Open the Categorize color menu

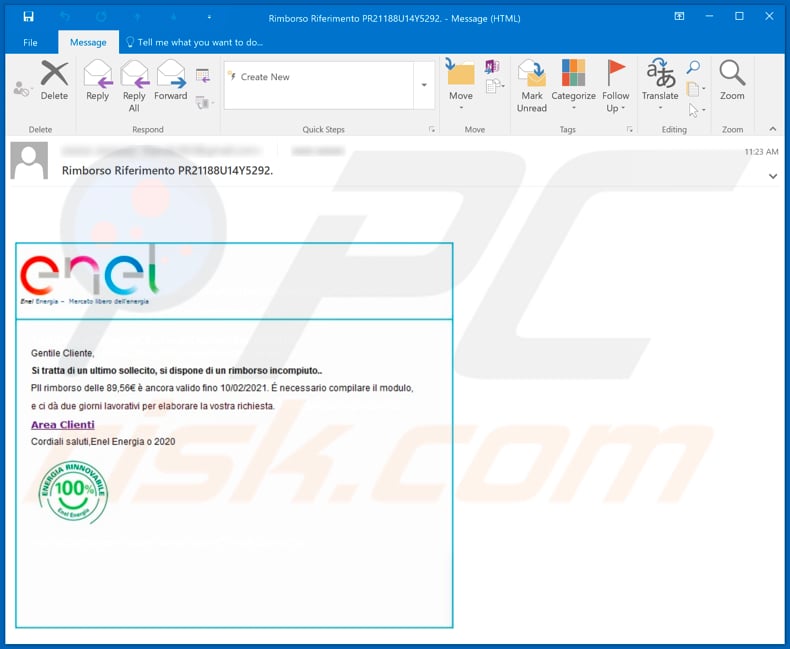click(x=573, y=85)
